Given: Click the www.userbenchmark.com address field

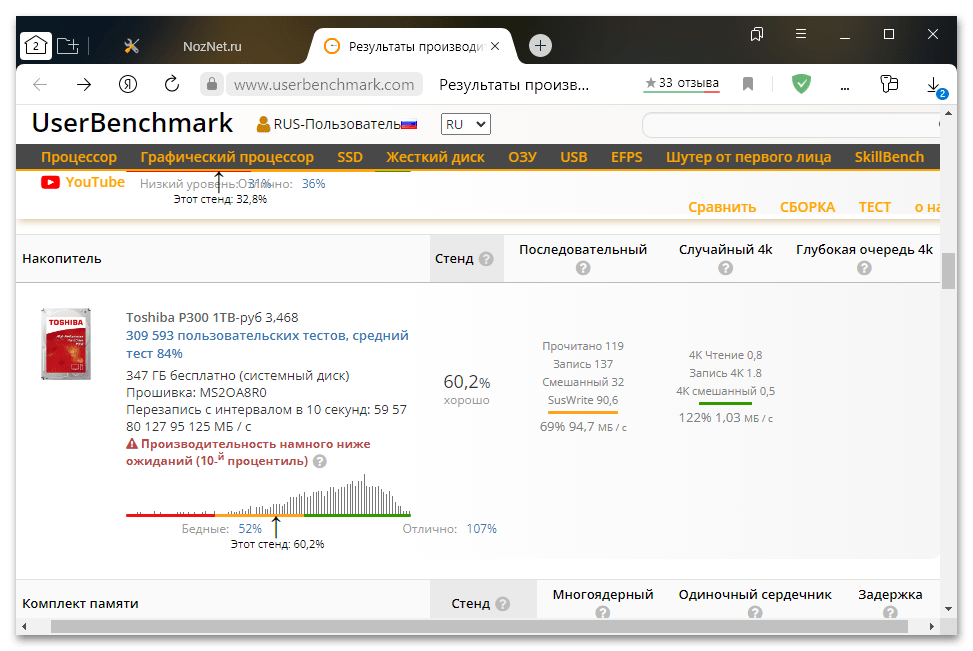Looking at the screenshot, I should pyautogui.click(x=324, y=84).
